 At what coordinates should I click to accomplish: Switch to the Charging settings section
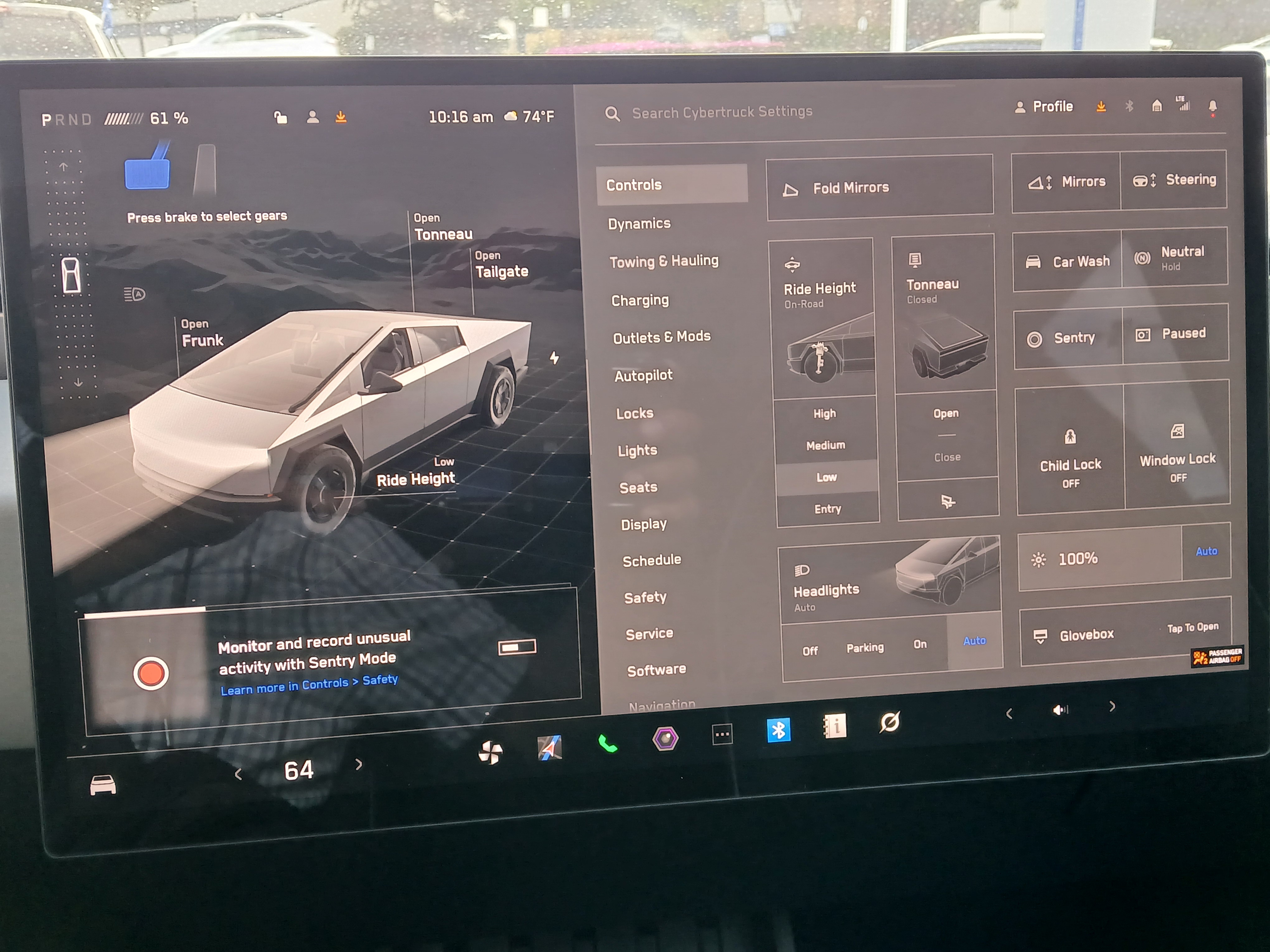[x=640, y=300]
